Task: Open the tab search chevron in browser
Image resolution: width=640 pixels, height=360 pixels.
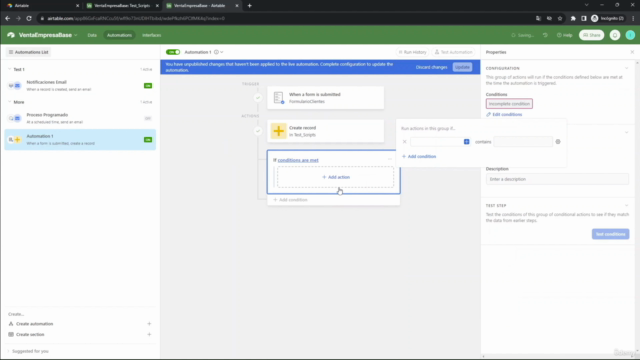Action: click(587, 5)
